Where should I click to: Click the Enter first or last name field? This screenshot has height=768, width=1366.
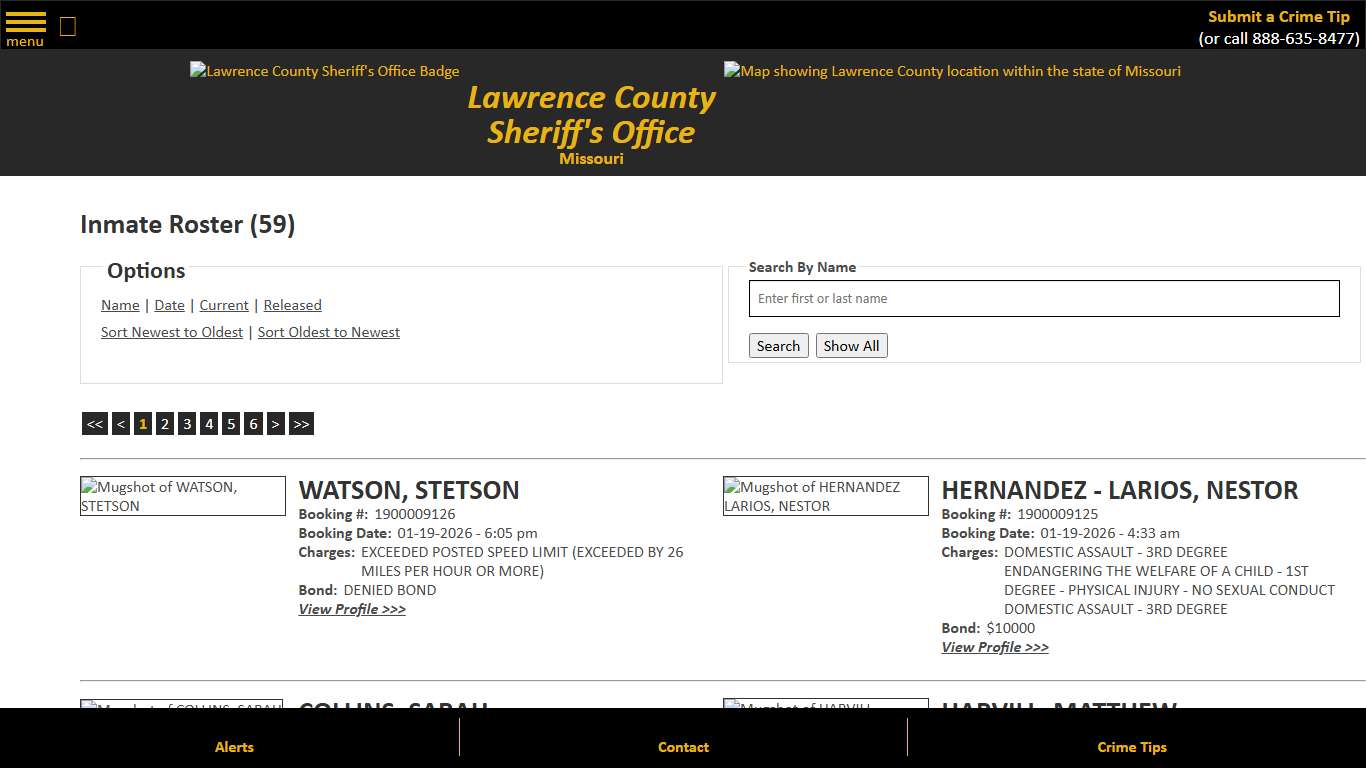tap(1044, 298)
